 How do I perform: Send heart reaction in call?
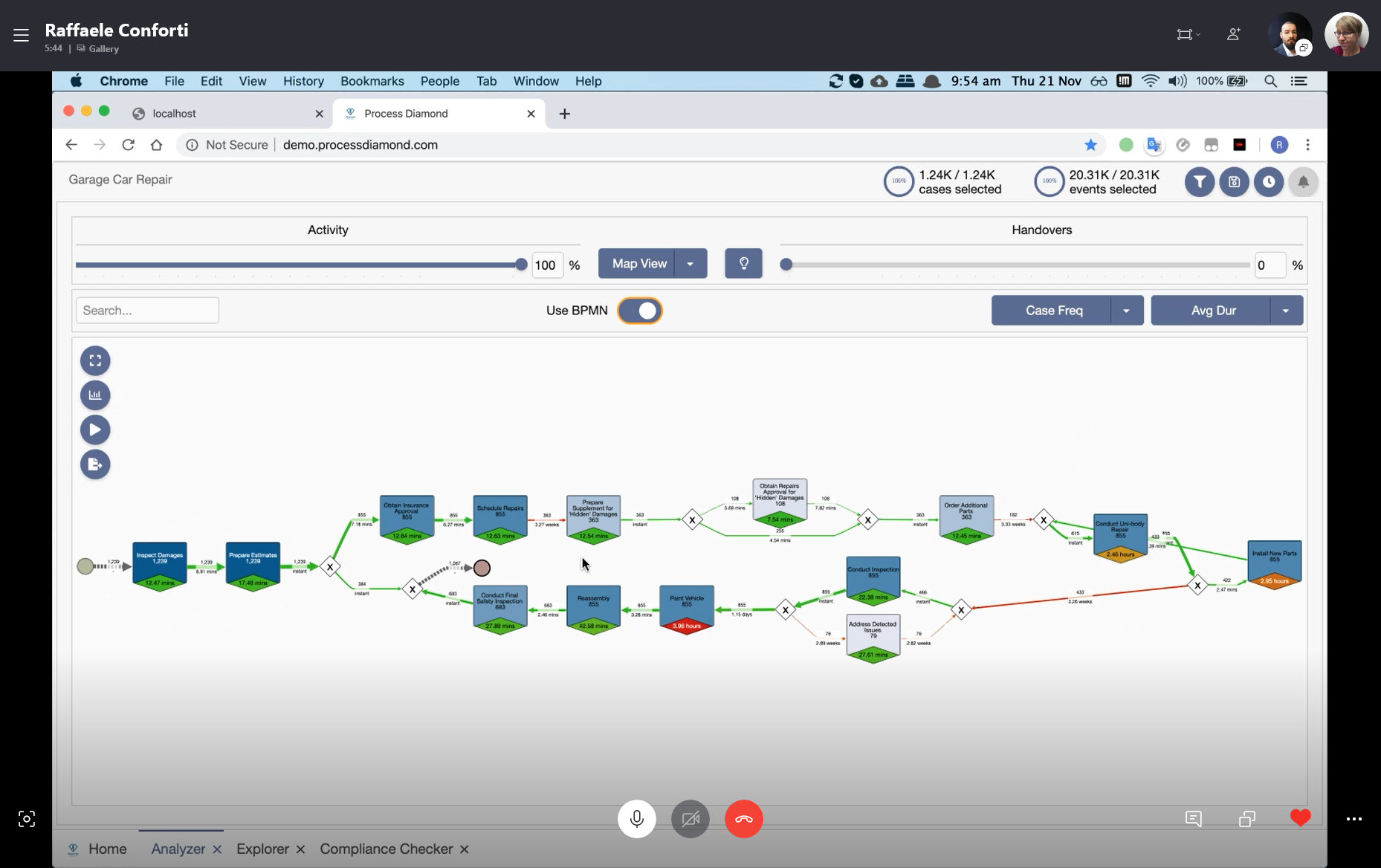click(x=1301, y=818)
